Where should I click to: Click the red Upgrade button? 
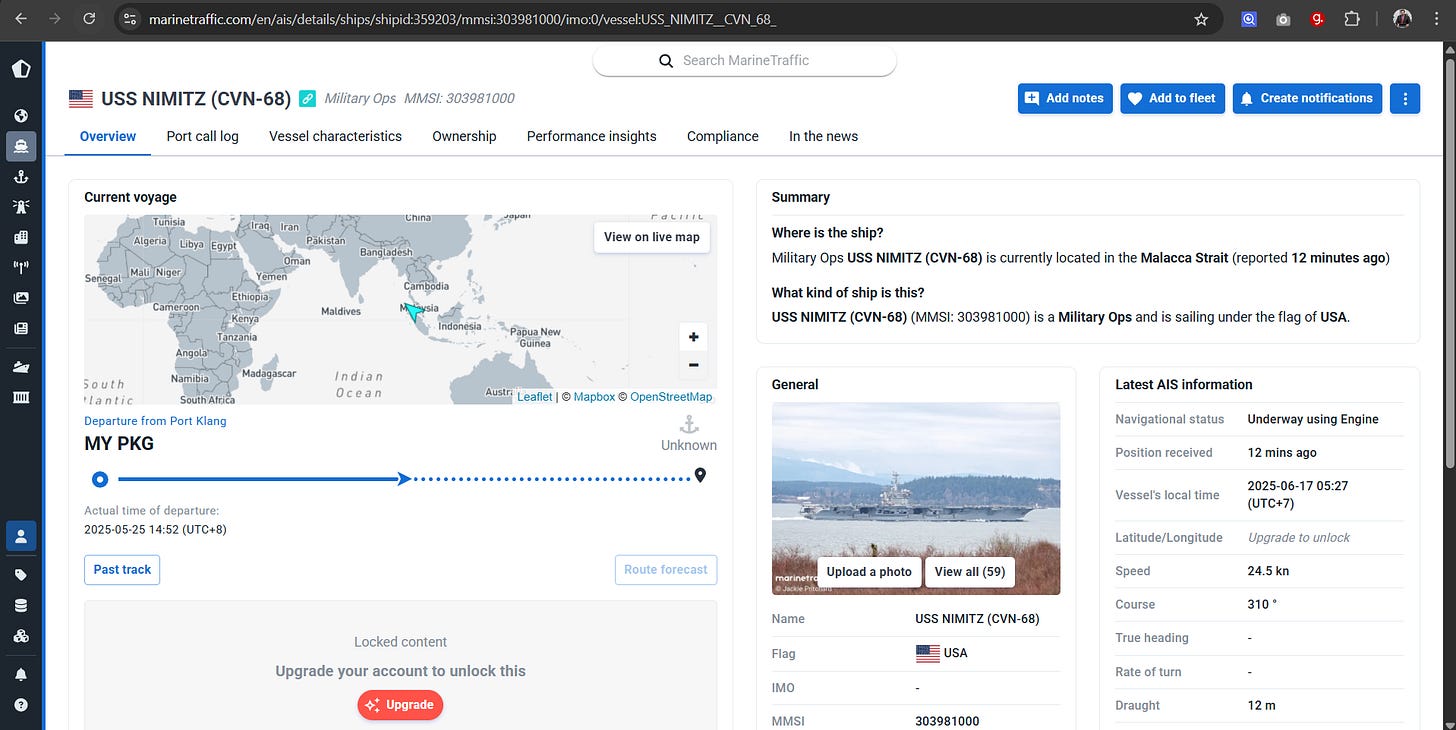click(x=400, y=705)
